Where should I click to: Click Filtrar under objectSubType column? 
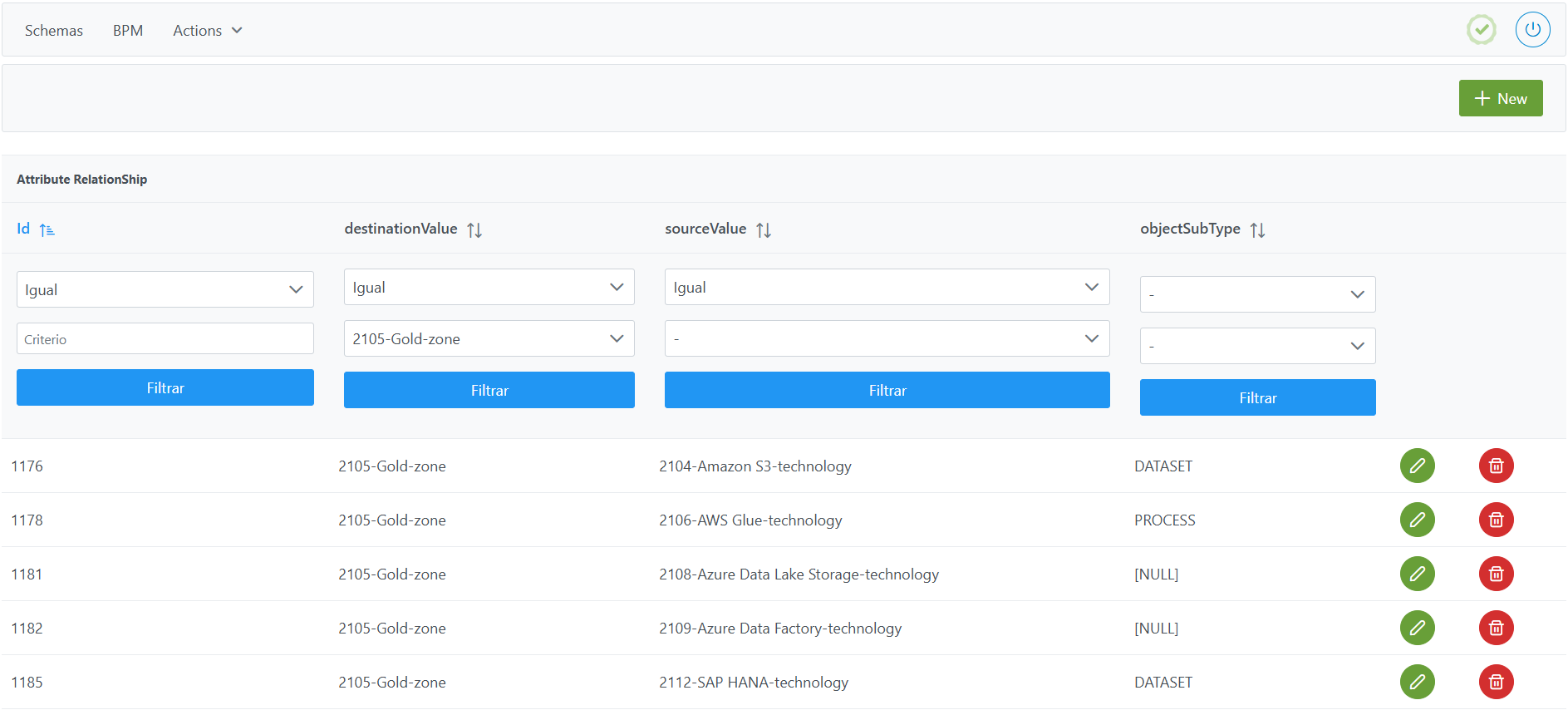[1257, 397]
